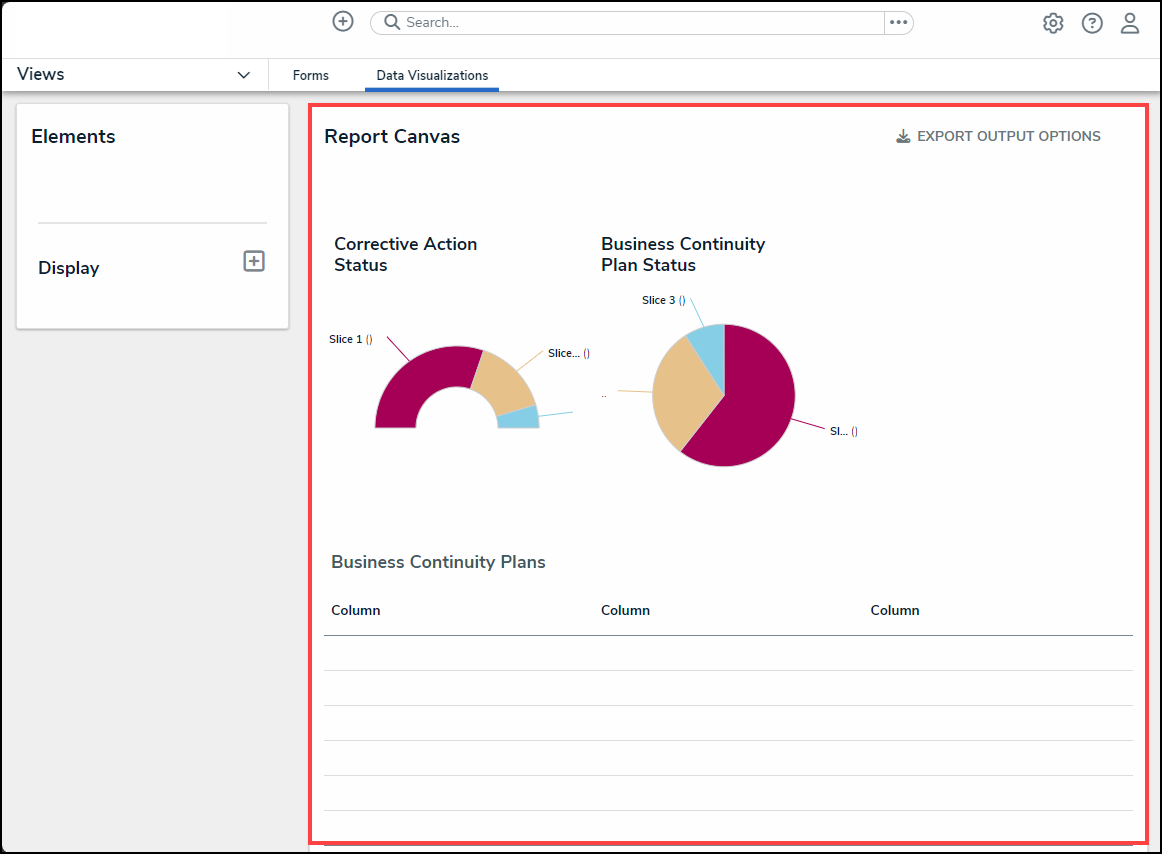
Task: Open the help question mark icon
Action: point(1092,23)
